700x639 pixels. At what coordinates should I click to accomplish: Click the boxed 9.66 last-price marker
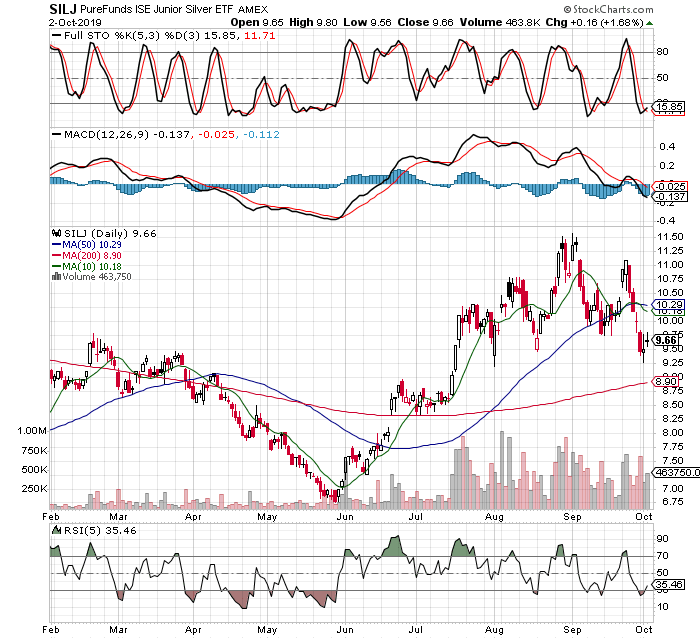click(666, 340)
